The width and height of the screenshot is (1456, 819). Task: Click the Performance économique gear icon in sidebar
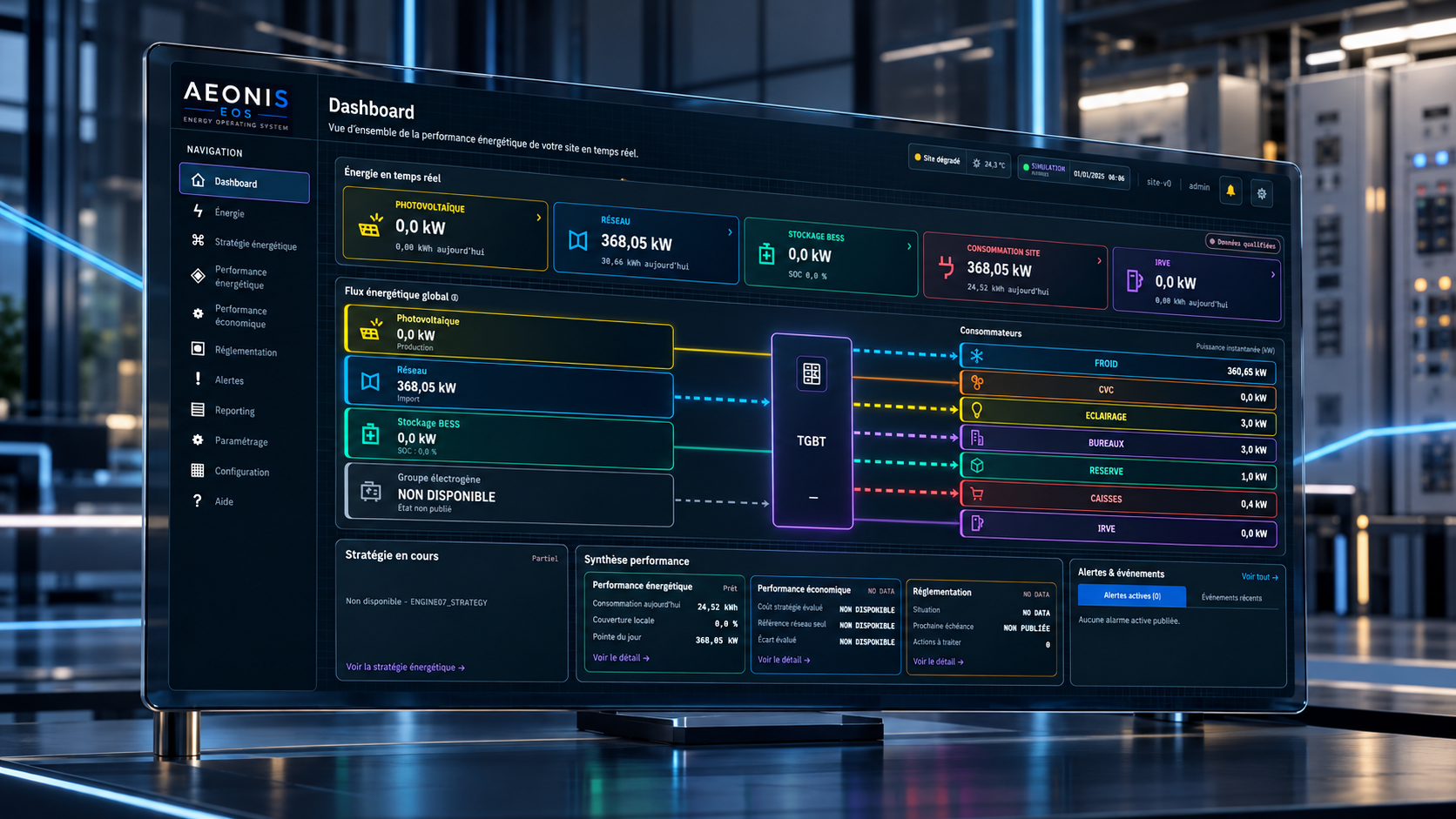pyautogui.click(x=198, y=313)
